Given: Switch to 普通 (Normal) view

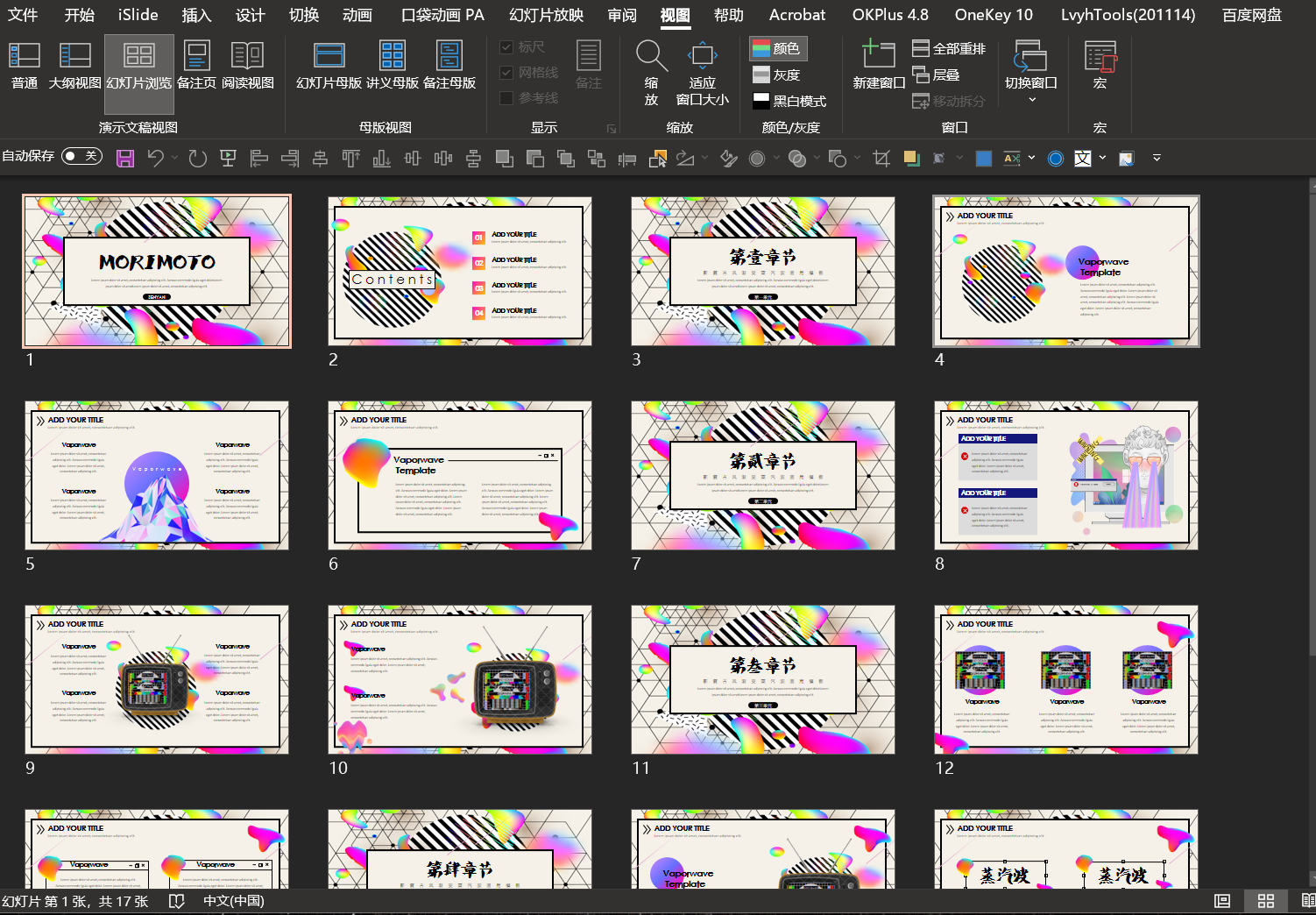Looking at the screenshot, I should (25, 66).
